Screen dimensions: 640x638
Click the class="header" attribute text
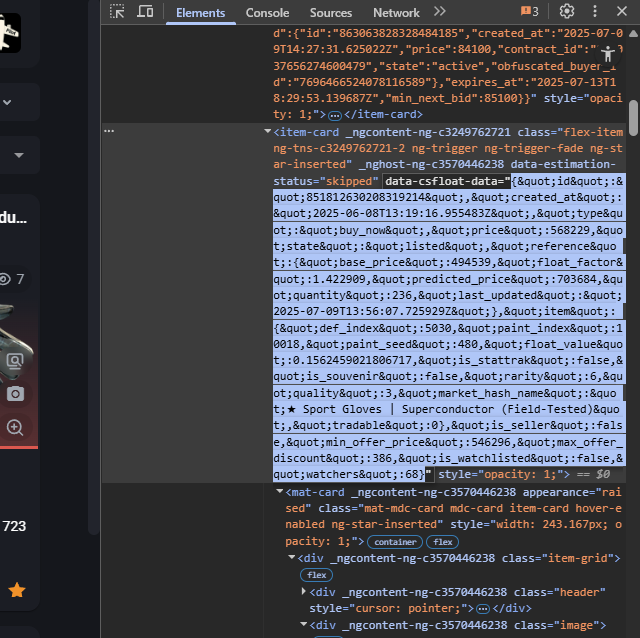tap(560, 592)
